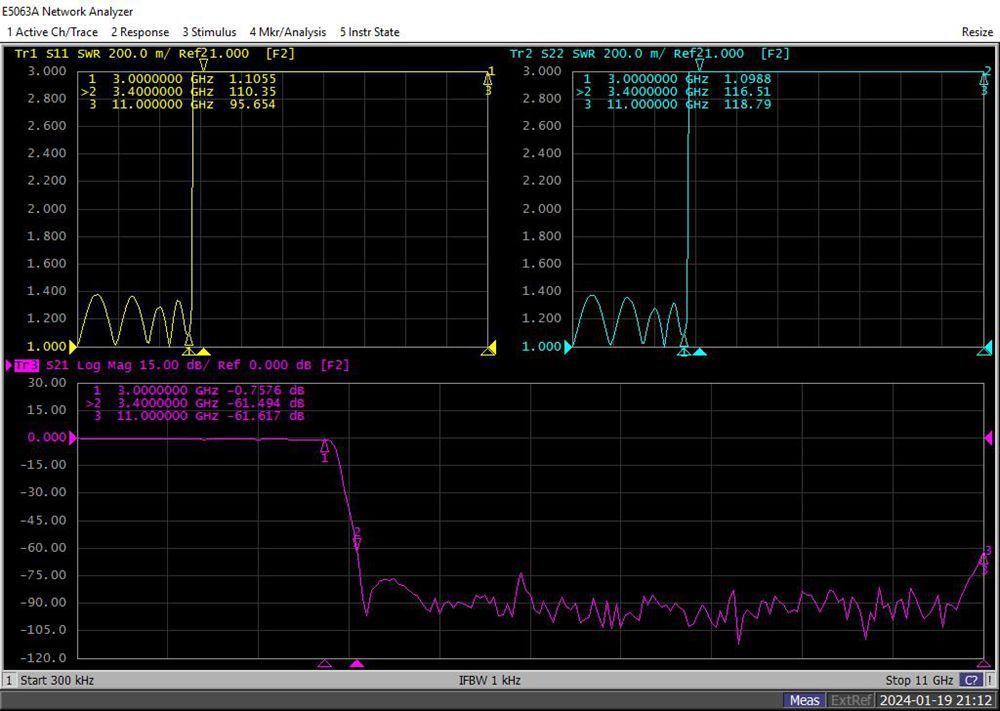1000x711 pixels.
Task: Click Tr3 reference value 0.000 label
Action: click(x=47, y=437)
